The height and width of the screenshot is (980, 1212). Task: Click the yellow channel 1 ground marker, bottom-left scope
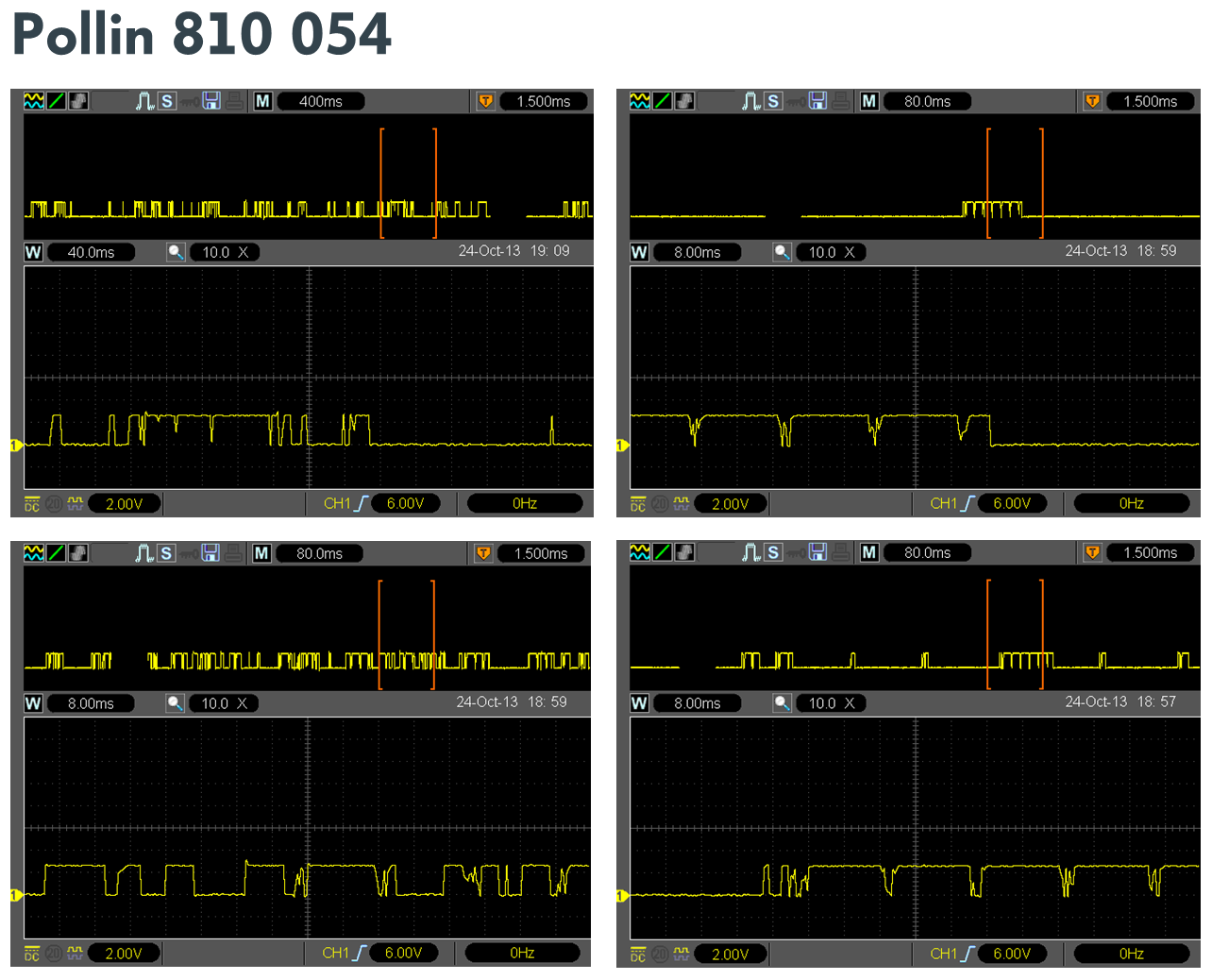pyautogui.click(x=16, y=895)
